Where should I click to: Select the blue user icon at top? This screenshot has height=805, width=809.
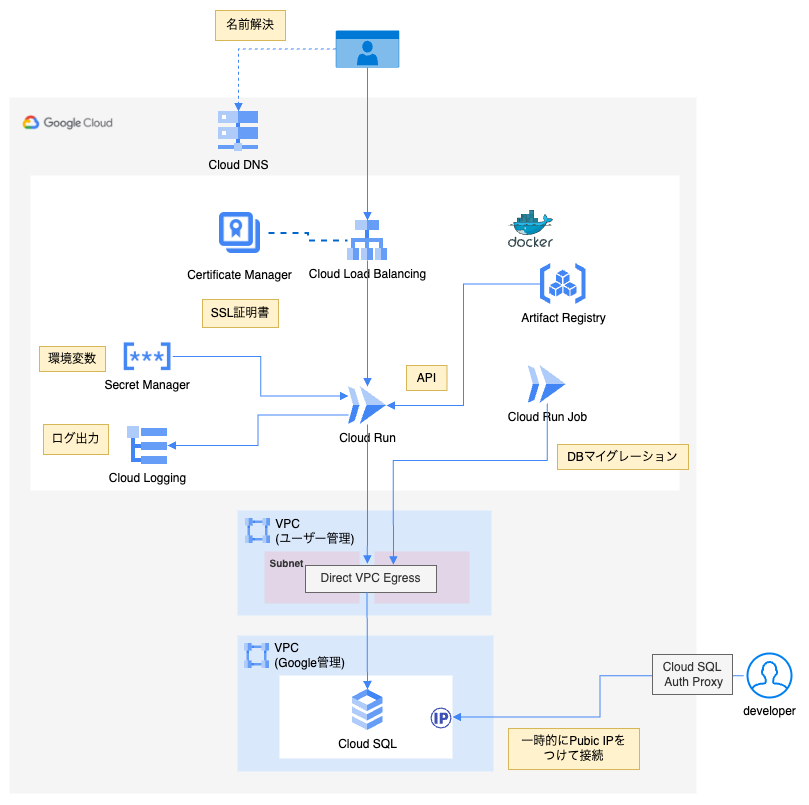366,48
